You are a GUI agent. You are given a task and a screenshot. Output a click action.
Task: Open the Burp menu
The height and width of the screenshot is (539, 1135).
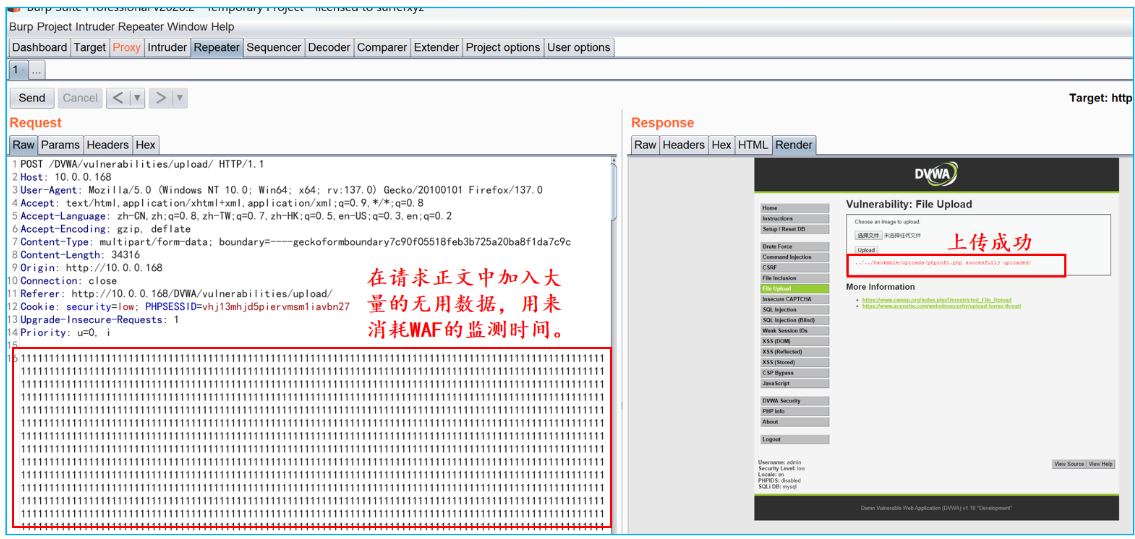[22, 27]
